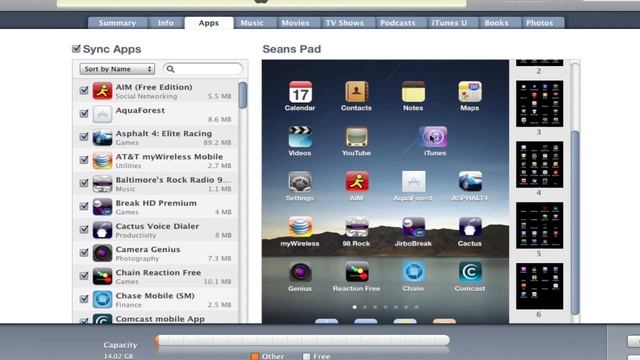Select the Genius icon on the home screen
Screen dimensions: 640x360
coord(300,272)
